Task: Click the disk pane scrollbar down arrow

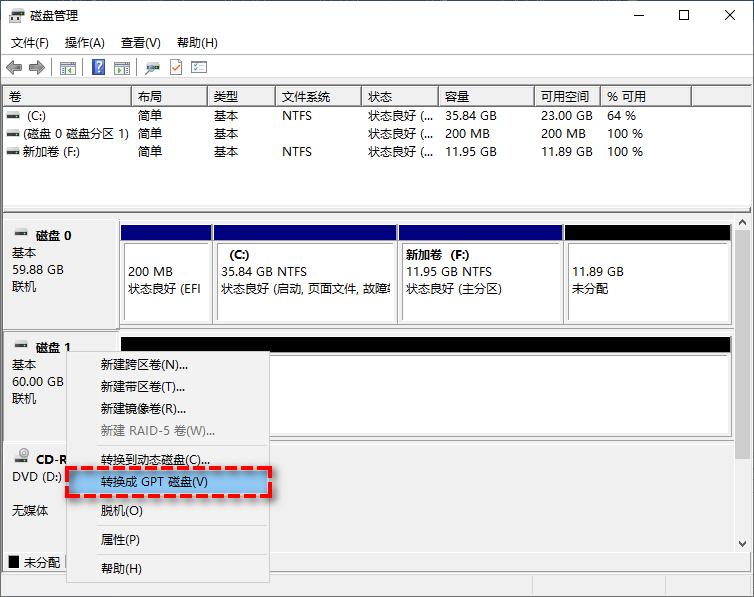Action: [x=742, y=543]
